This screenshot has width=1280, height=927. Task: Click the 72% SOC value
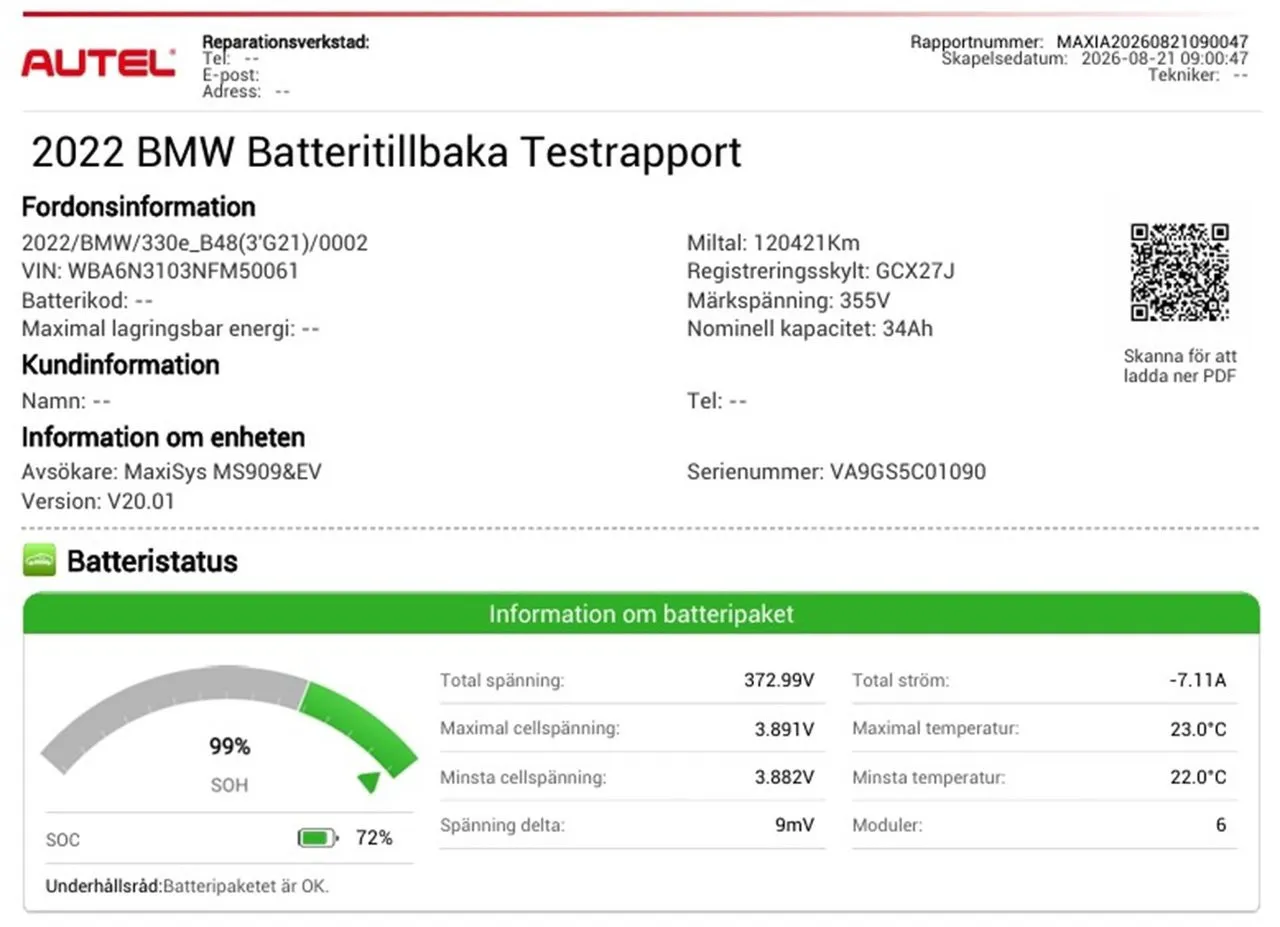(374, 838)
